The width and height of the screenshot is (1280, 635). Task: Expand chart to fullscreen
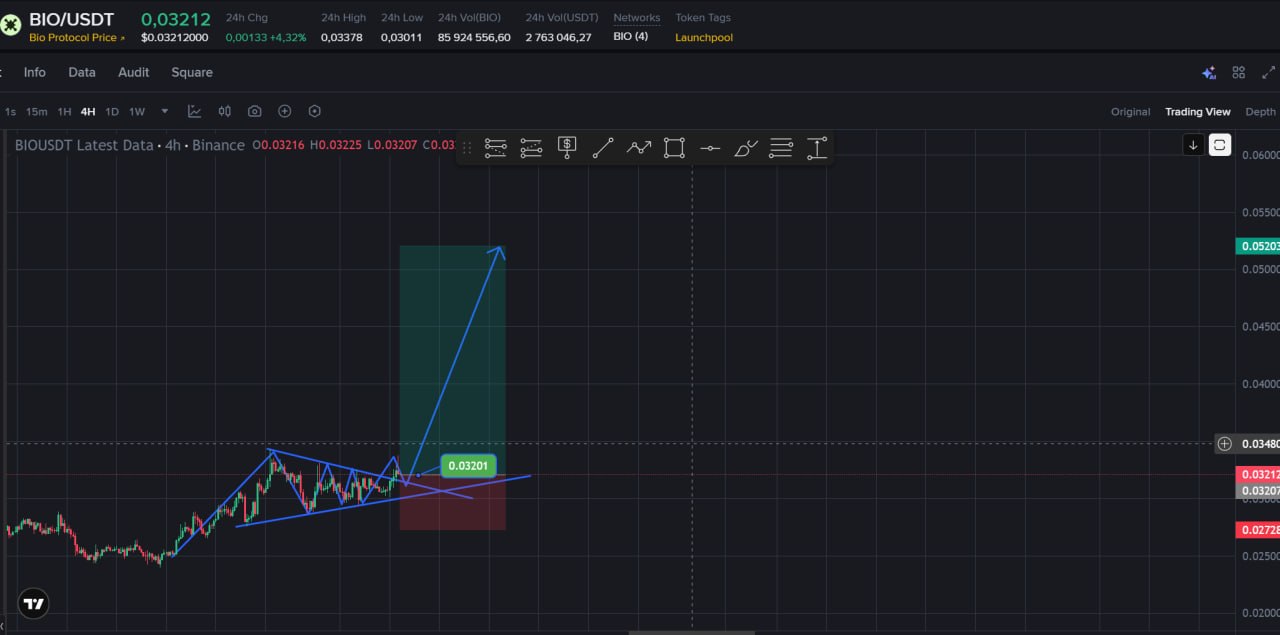click(x=1269, y=72)
